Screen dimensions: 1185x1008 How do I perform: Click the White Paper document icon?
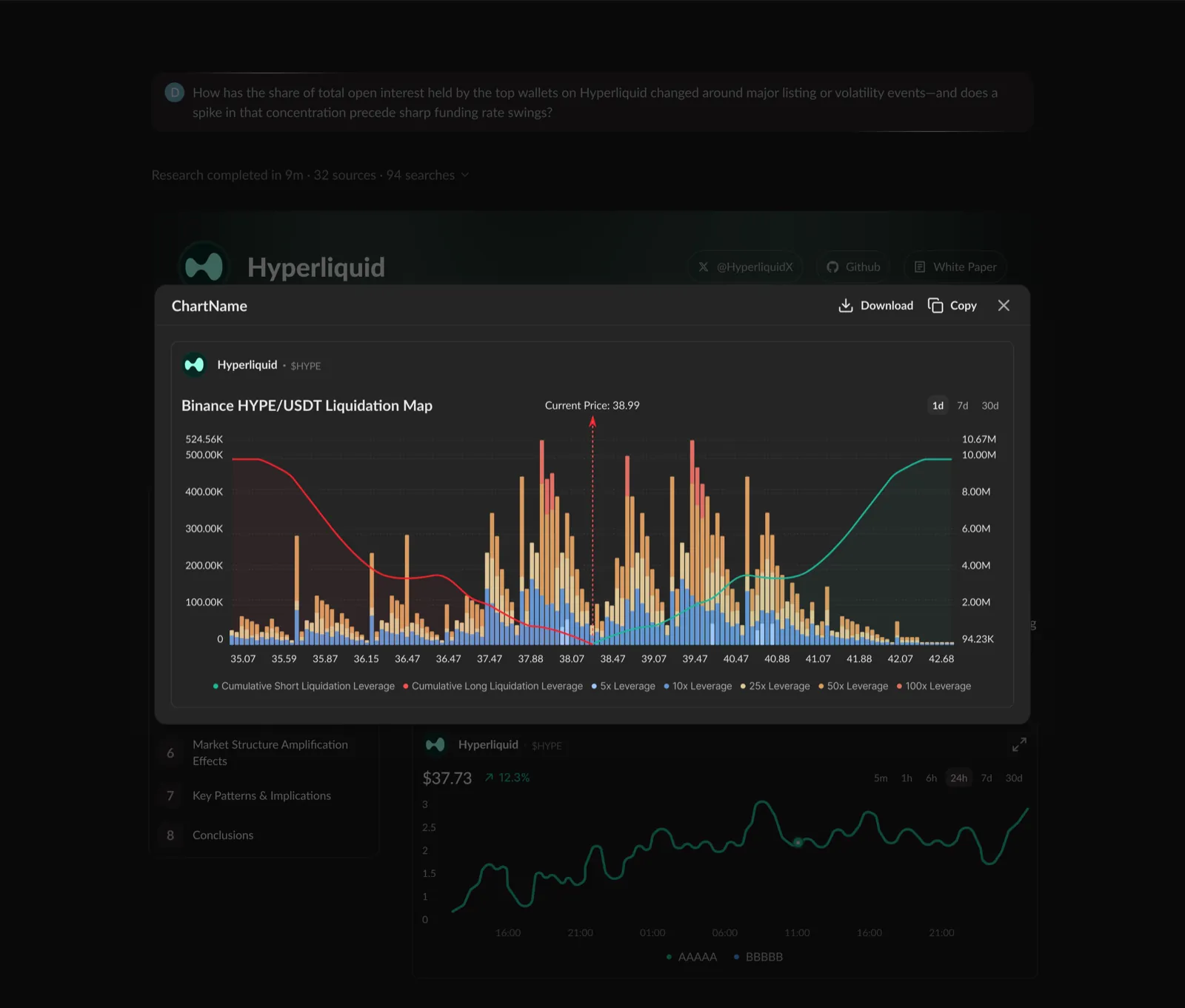point(920,267)
